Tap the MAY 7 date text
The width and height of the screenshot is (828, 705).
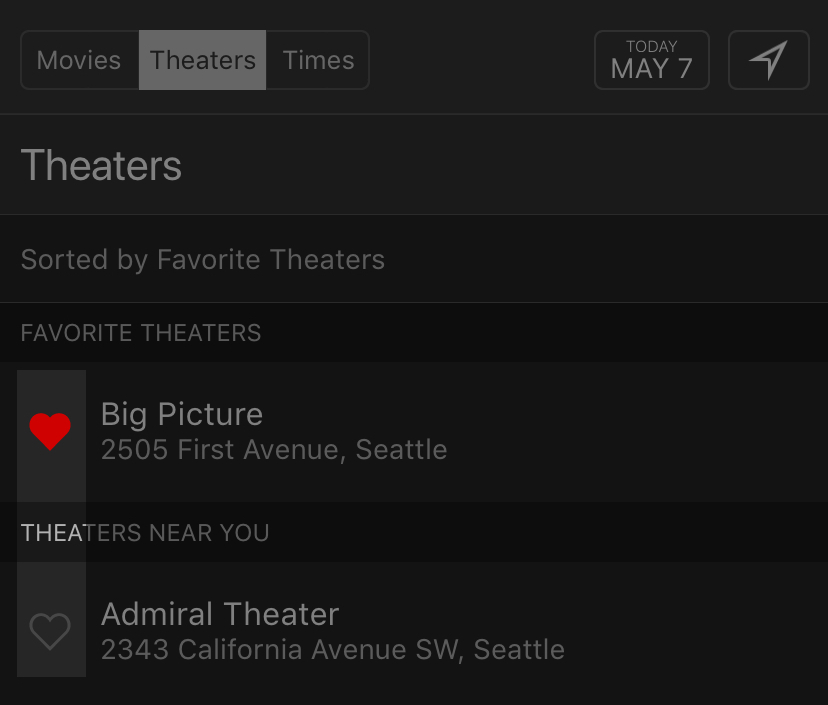point(651,70)
